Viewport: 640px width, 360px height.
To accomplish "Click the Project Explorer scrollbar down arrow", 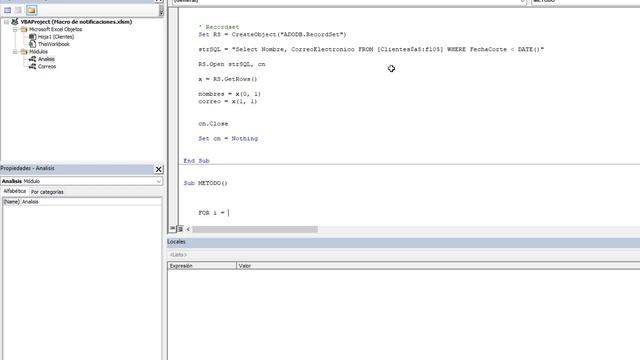I will 161,12.
